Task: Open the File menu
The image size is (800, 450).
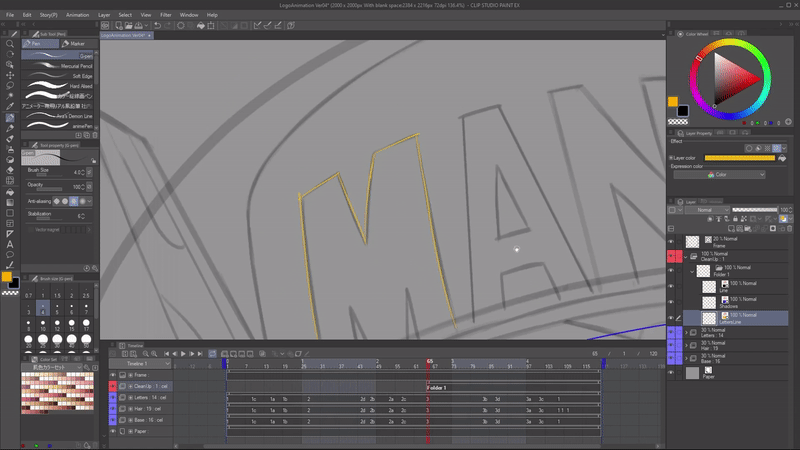Action: click(10, 15)
